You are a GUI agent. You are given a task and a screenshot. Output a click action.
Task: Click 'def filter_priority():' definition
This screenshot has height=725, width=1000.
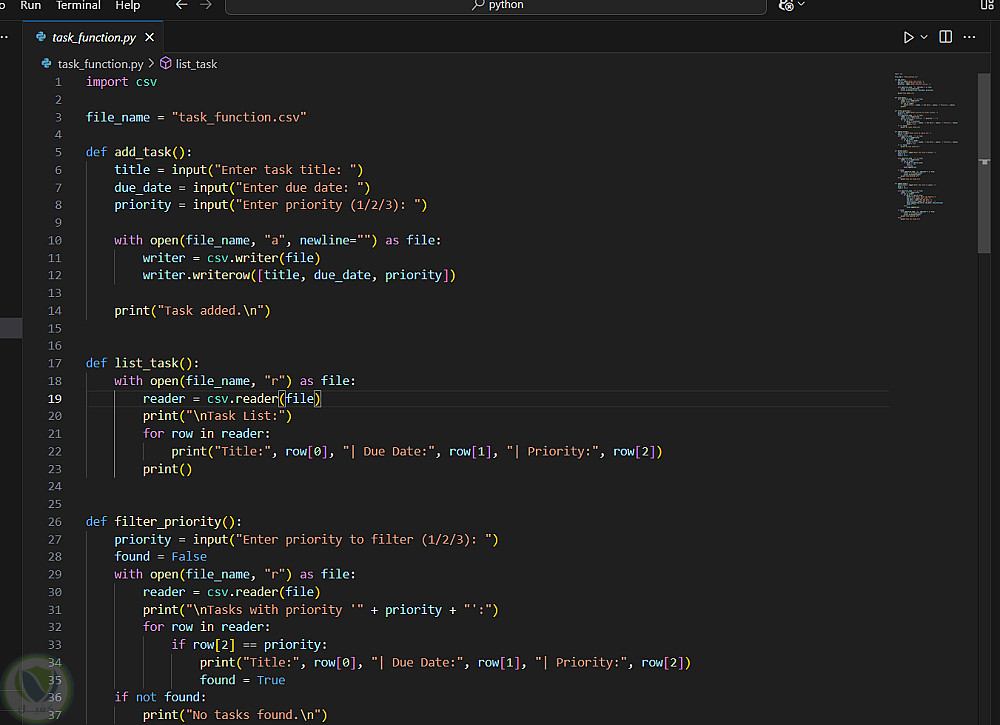pos(163,522)
